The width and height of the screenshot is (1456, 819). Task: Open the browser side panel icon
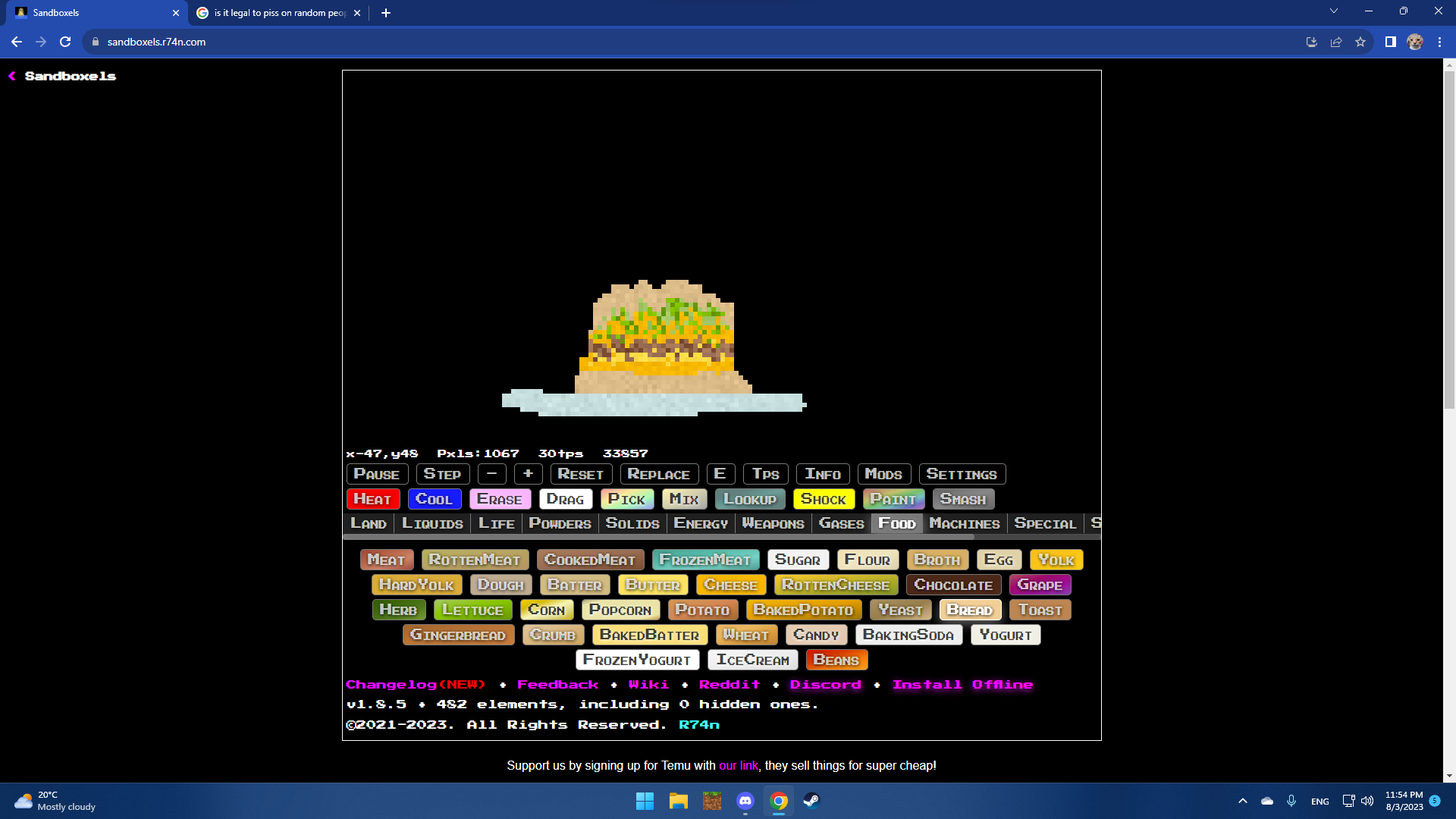click(1390, 42)
